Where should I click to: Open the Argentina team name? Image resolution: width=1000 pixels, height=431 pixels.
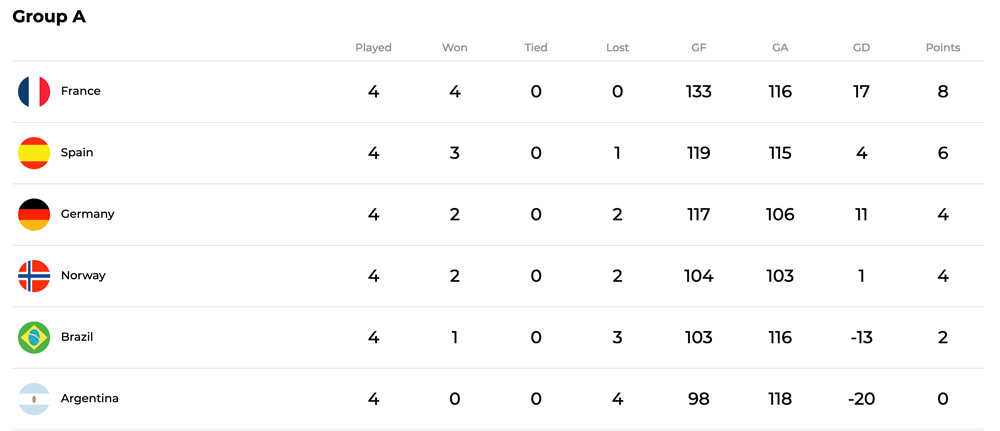click(89, 398)
